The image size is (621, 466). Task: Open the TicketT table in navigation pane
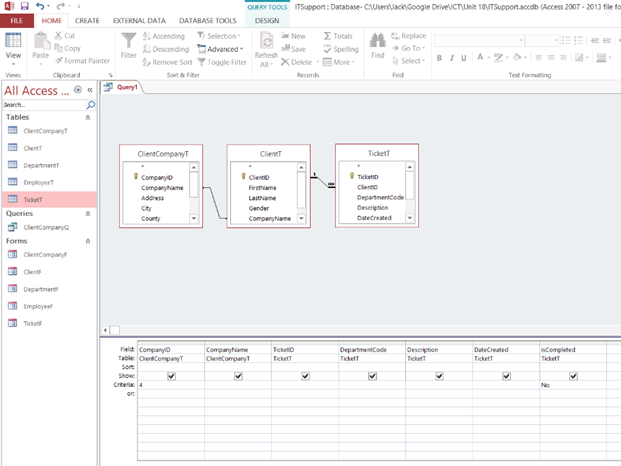(x=49, y=200)
